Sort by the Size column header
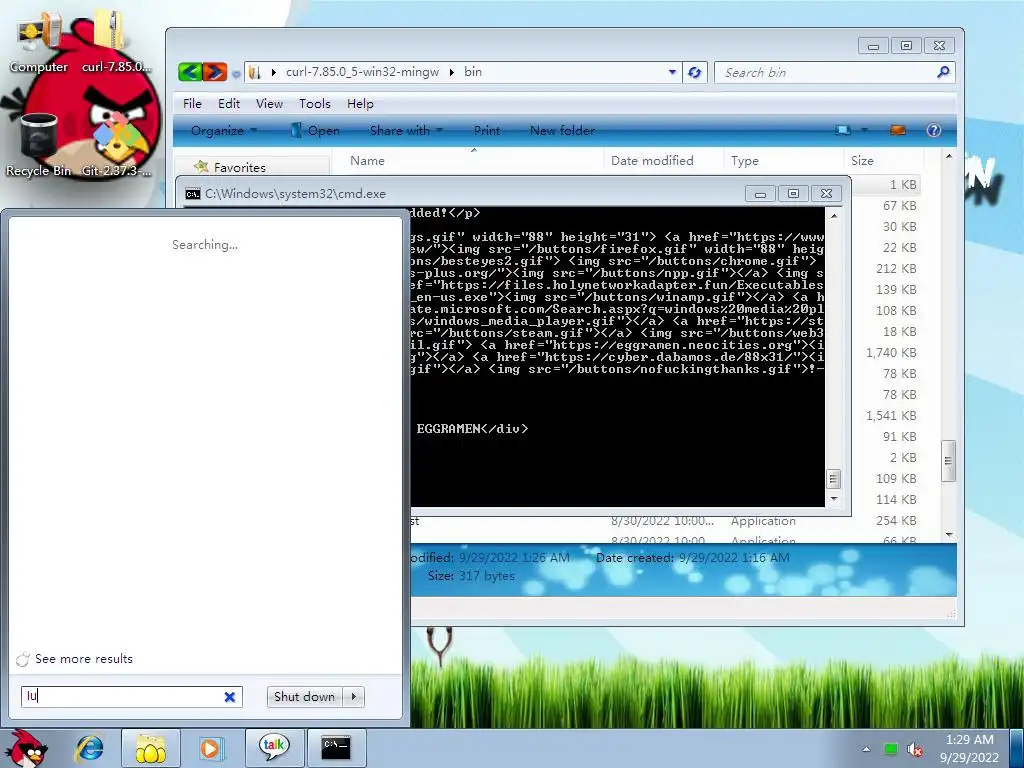This screenshot has width=1024, height=768. tap(884, 161)
